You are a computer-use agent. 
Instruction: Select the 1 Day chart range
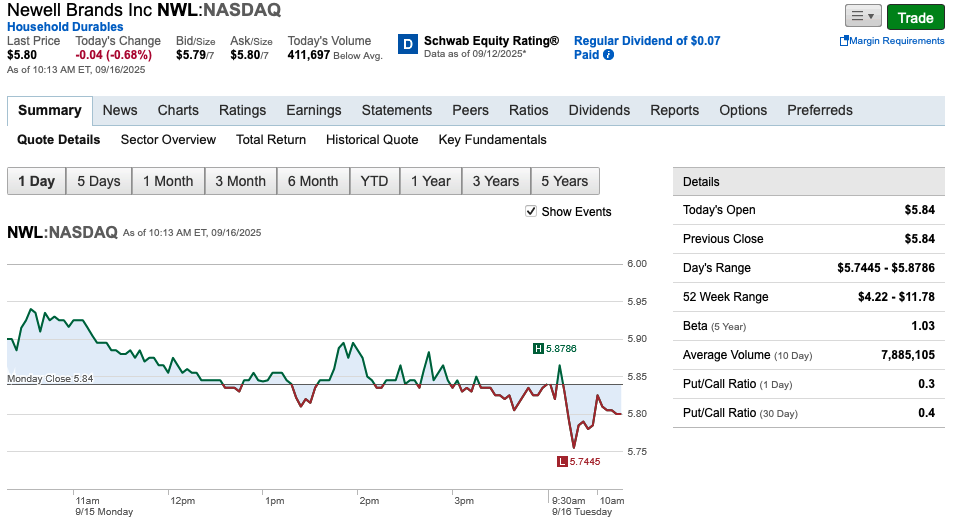[37, 181]
